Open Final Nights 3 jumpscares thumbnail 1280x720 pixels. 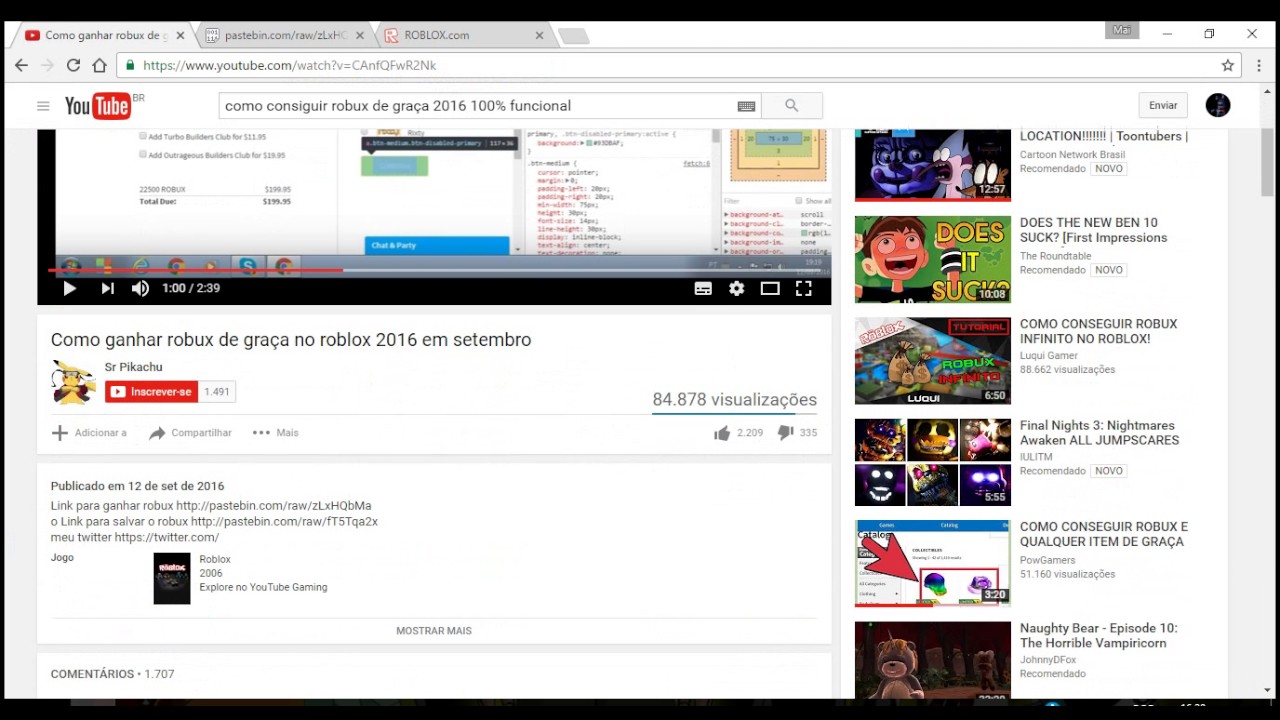[933, 462]
